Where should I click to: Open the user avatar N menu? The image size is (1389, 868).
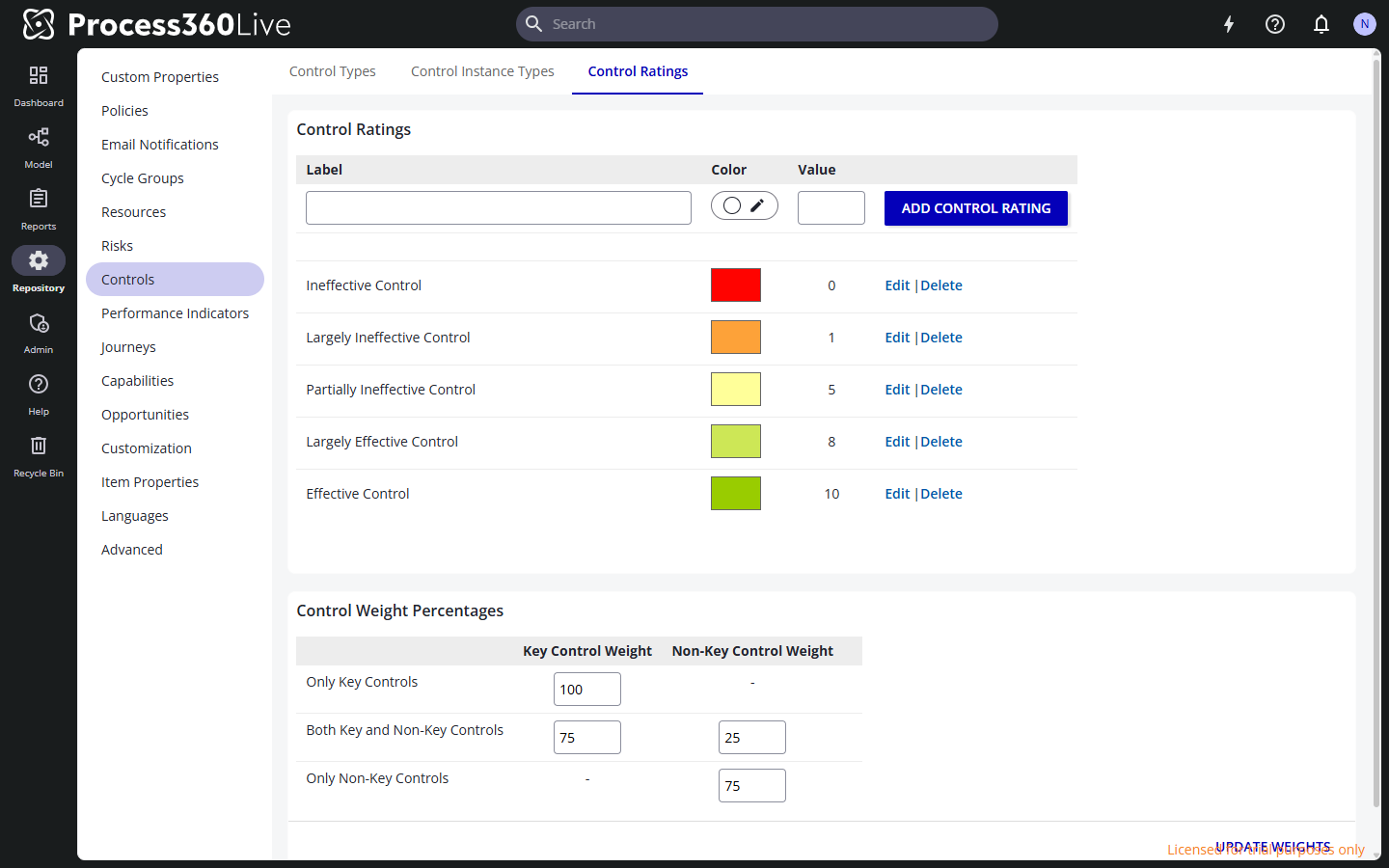pyautogui.click(x=1364, y=24)
